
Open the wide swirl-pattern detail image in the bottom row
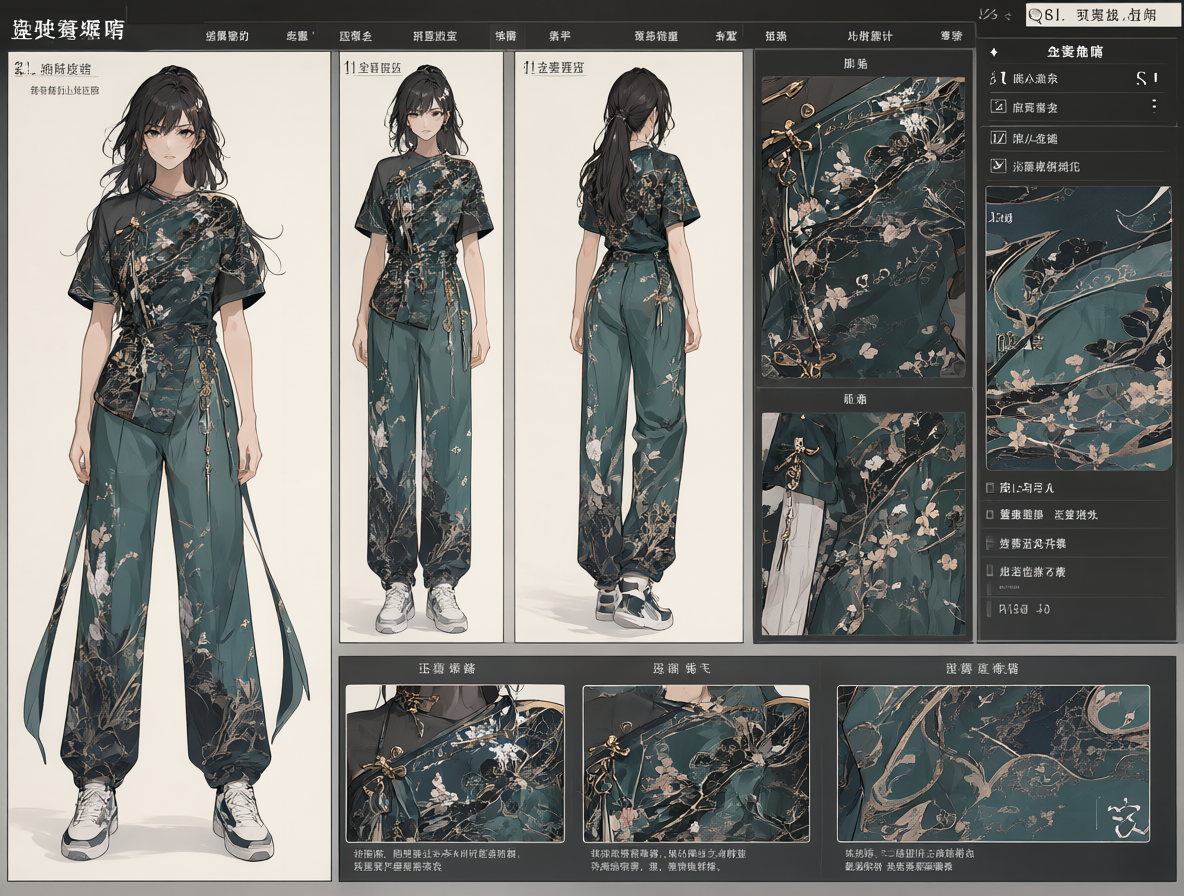993,763
